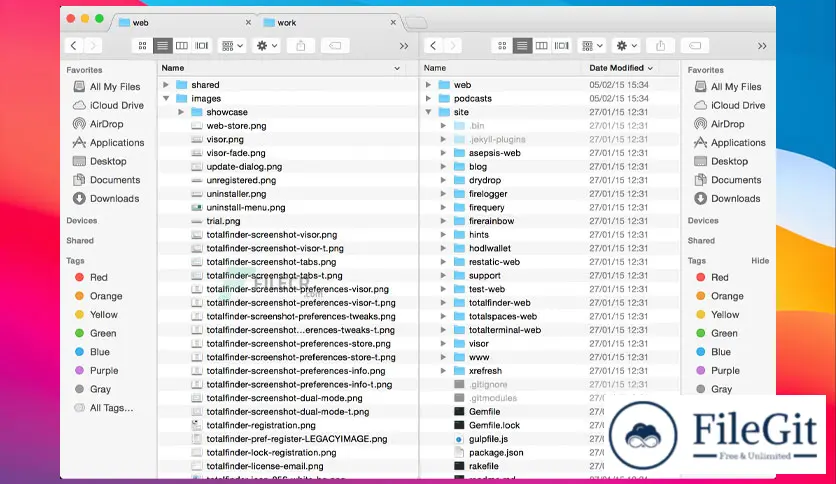Go forward in the right pane
The image size is (836, 484).
[x=453, y=46]
